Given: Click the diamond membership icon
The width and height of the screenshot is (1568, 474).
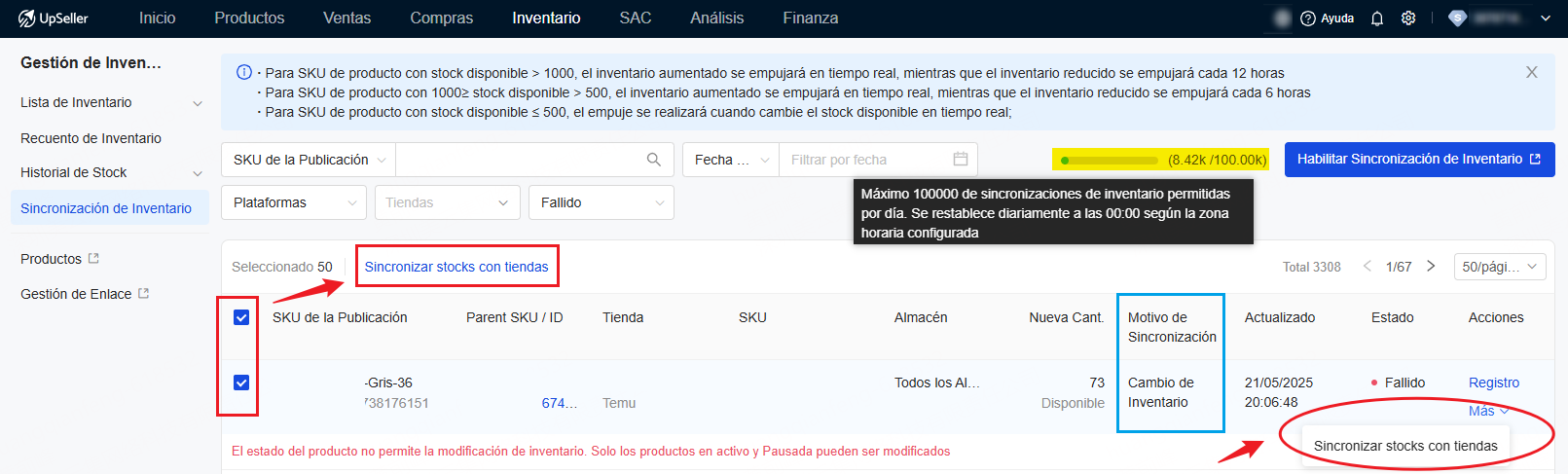Looking at the screenshot, I should pos(1457,18).
